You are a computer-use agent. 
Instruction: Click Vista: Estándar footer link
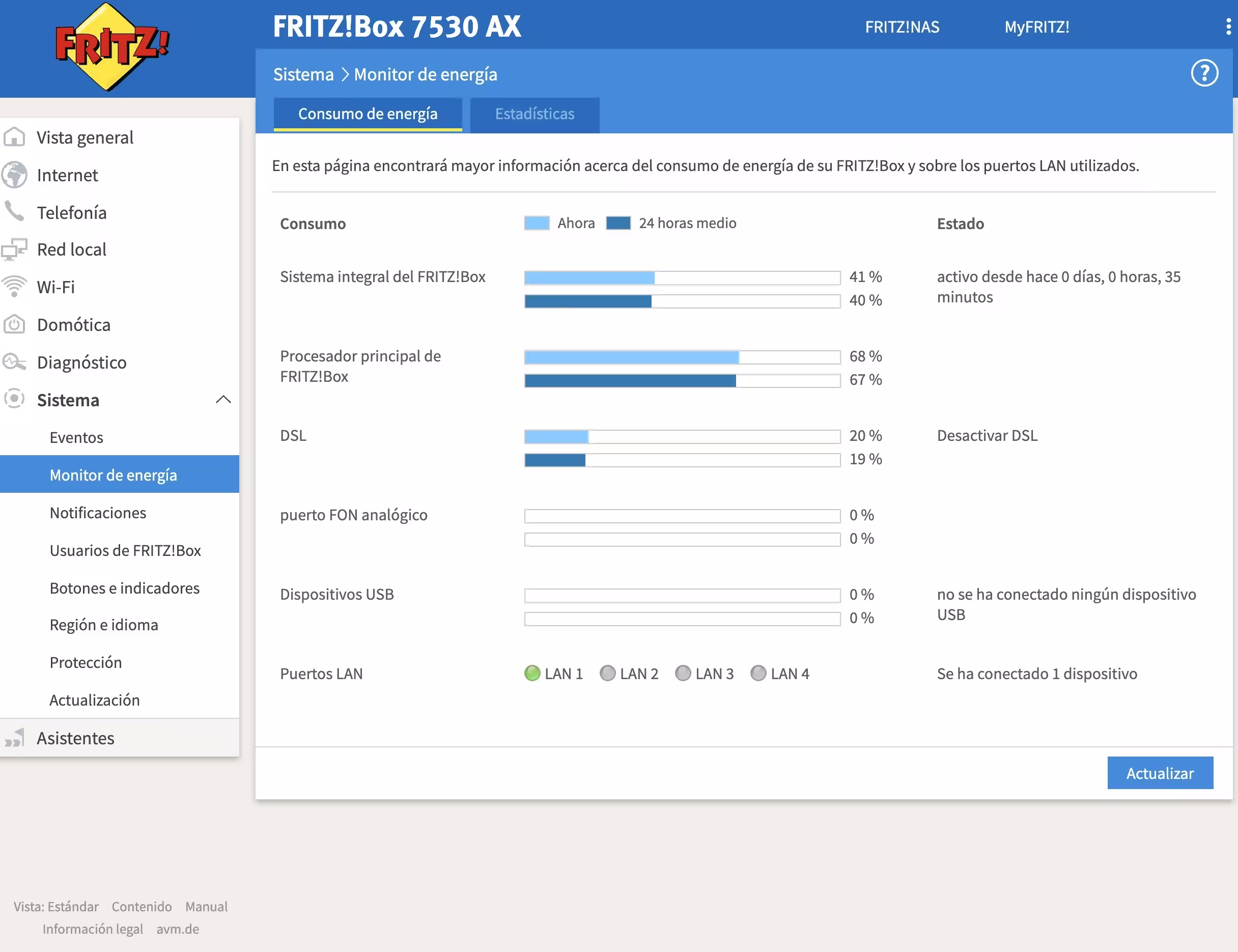56,906
